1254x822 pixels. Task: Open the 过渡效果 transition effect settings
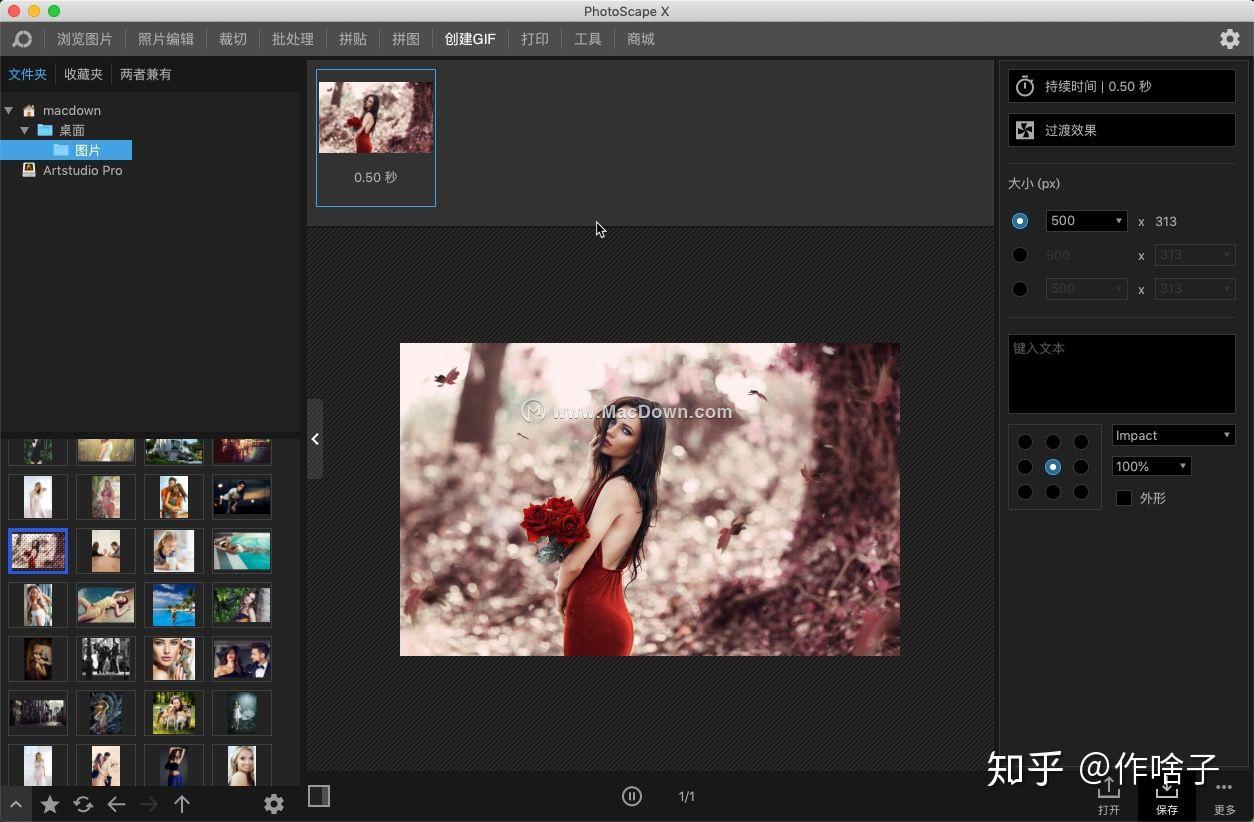pyautogui.click(x=1121, y=129)
